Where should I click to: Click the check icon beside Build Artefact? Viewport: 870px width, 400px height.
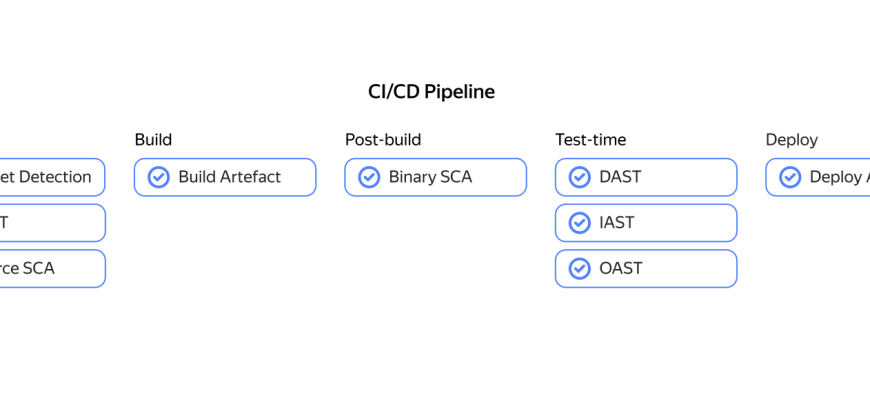[158, 177]
